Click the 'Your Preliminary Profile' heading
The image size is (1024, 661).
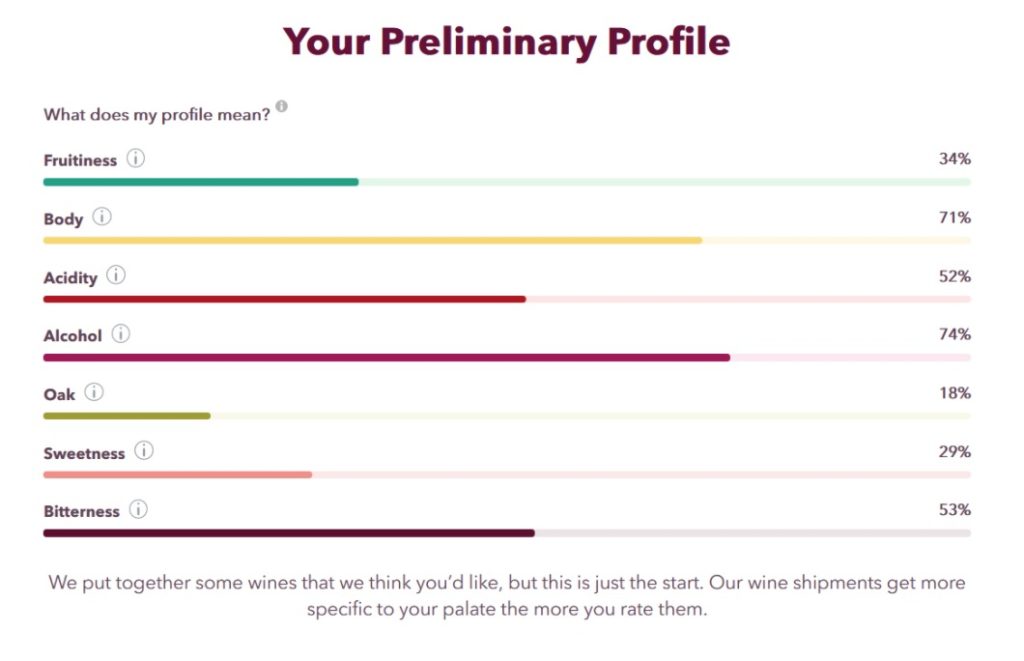507,42
